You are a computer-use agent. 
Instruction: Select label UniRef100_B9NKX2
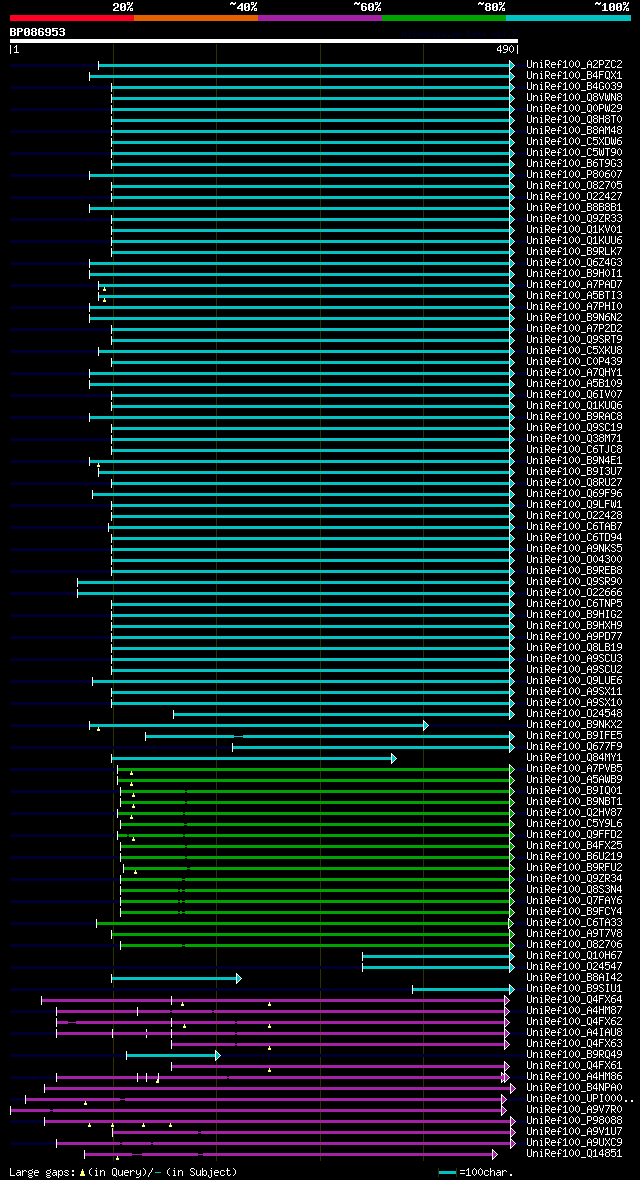point(574,725)
